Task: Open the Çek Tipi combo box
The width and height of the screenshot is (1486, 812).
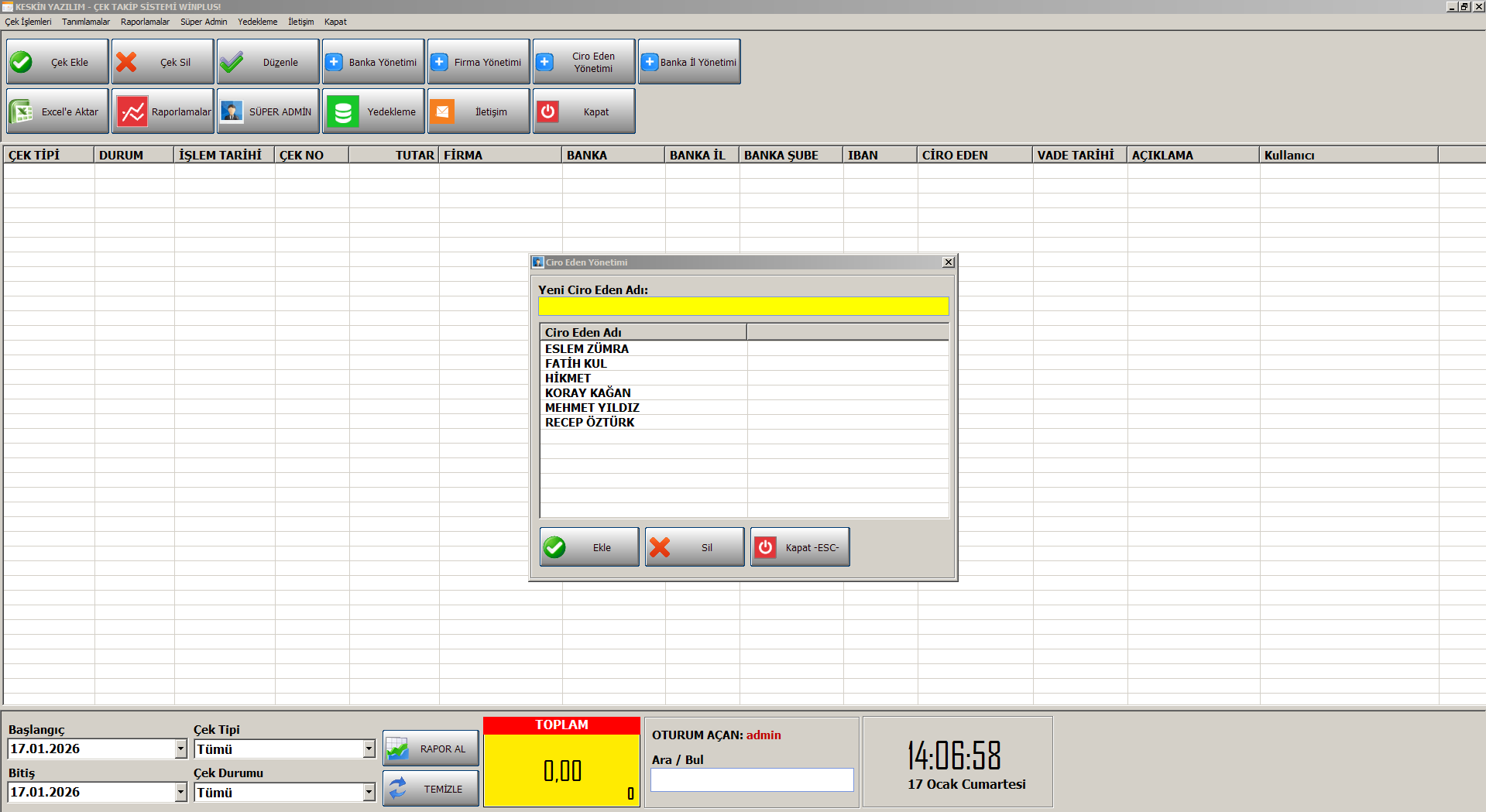Action: (x=369, y=749)
